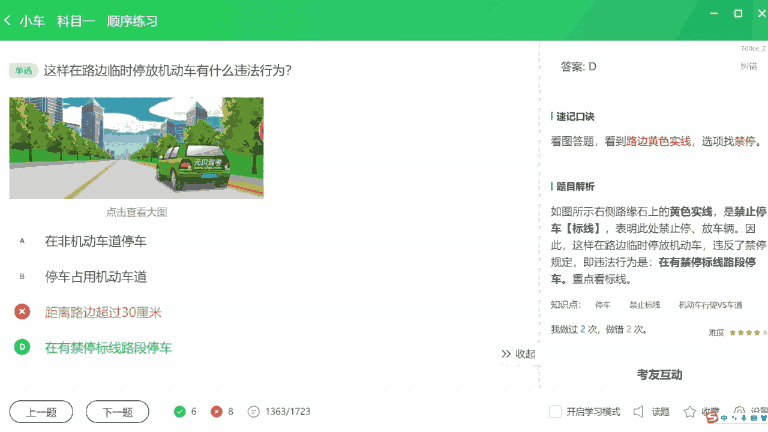Click the 单选 single-choice badge

(23, 71)
